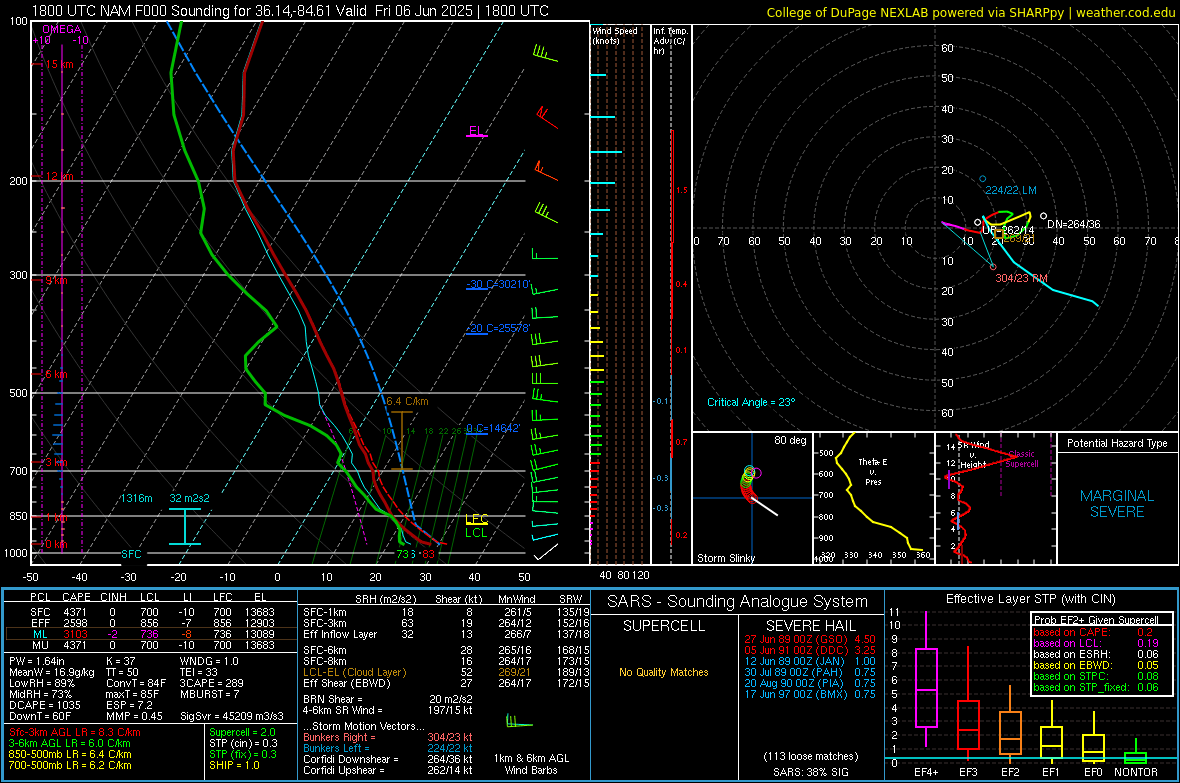The width and height of the screenshot is (1180, 783).
Task: Select the SFC parcel row
Action: (x=151, y=612)
